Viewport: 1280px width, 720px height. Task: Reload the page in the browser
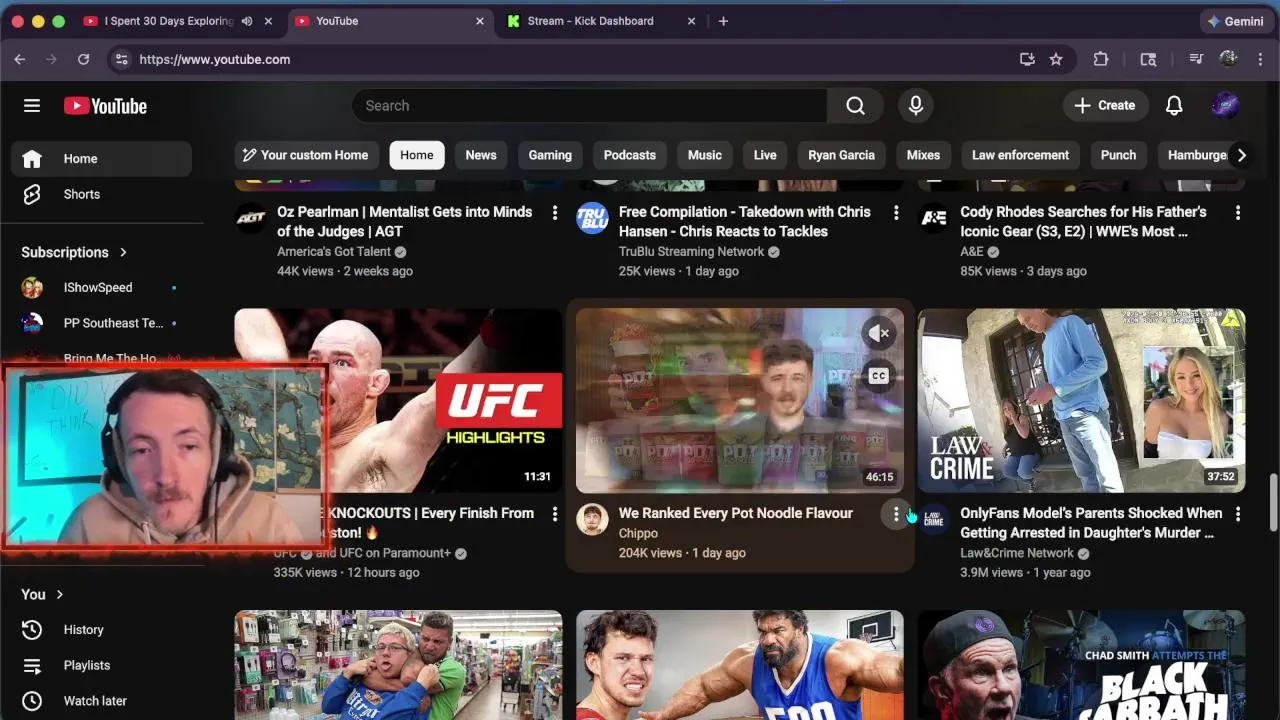[x=84, y=60]
